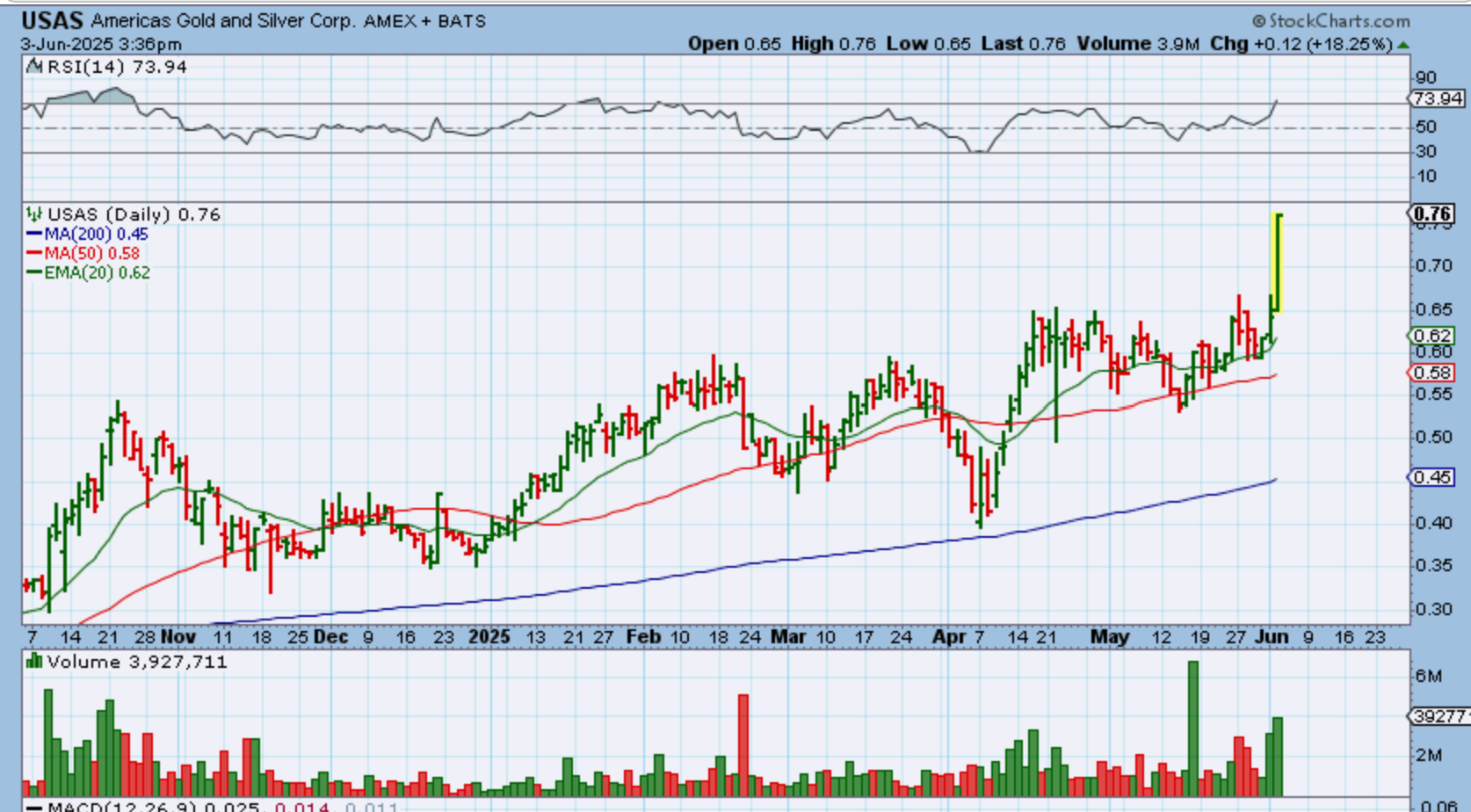Viewport: 1471px width, 812px height.
Task: Click the tall red volume spike in late February
Action: pyautogui.click(x=743, y=745)
